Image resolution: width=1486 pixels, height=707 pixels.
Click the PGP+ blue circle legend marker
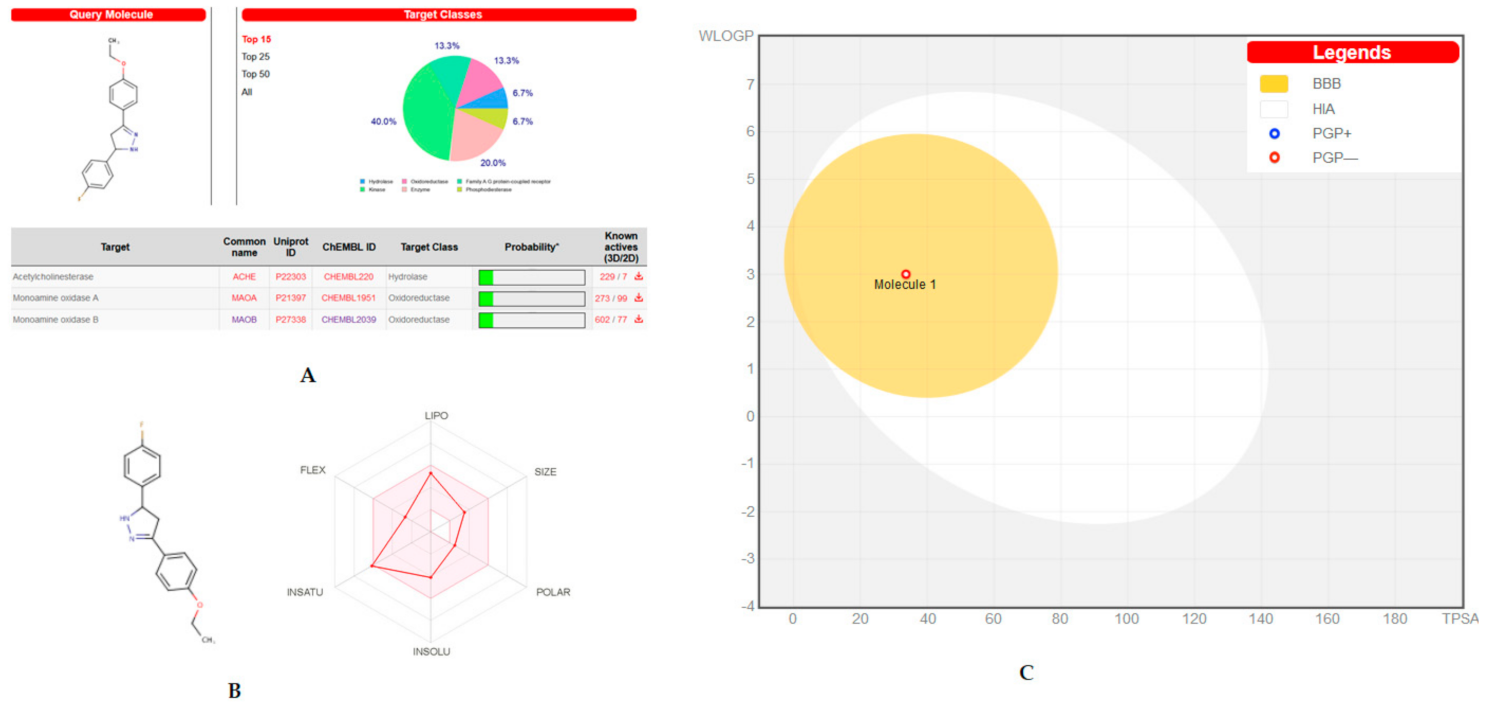[x=1274, y=133]
